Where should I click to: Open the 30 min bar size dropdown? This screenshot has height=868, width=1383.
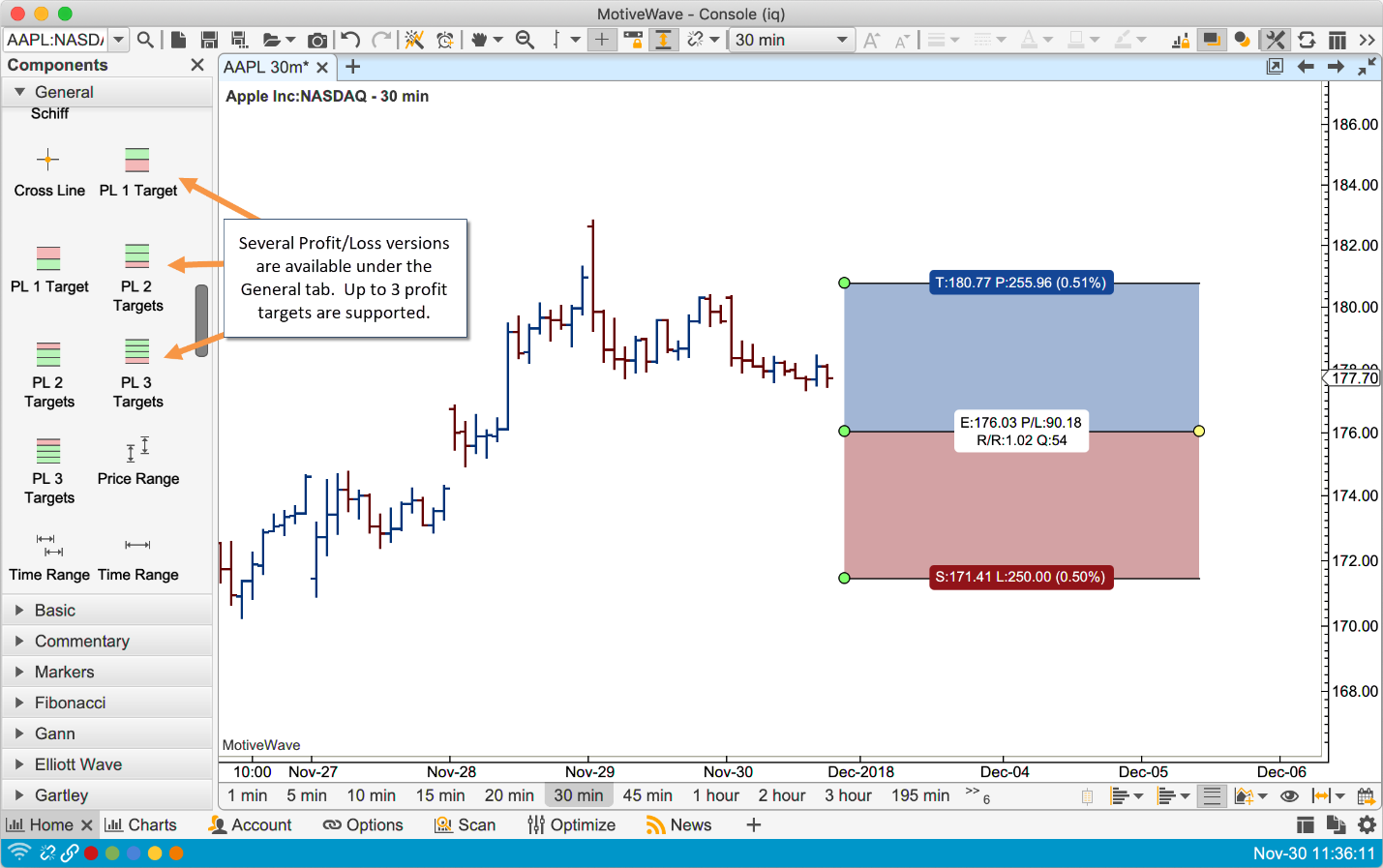[x=790, y=40]
